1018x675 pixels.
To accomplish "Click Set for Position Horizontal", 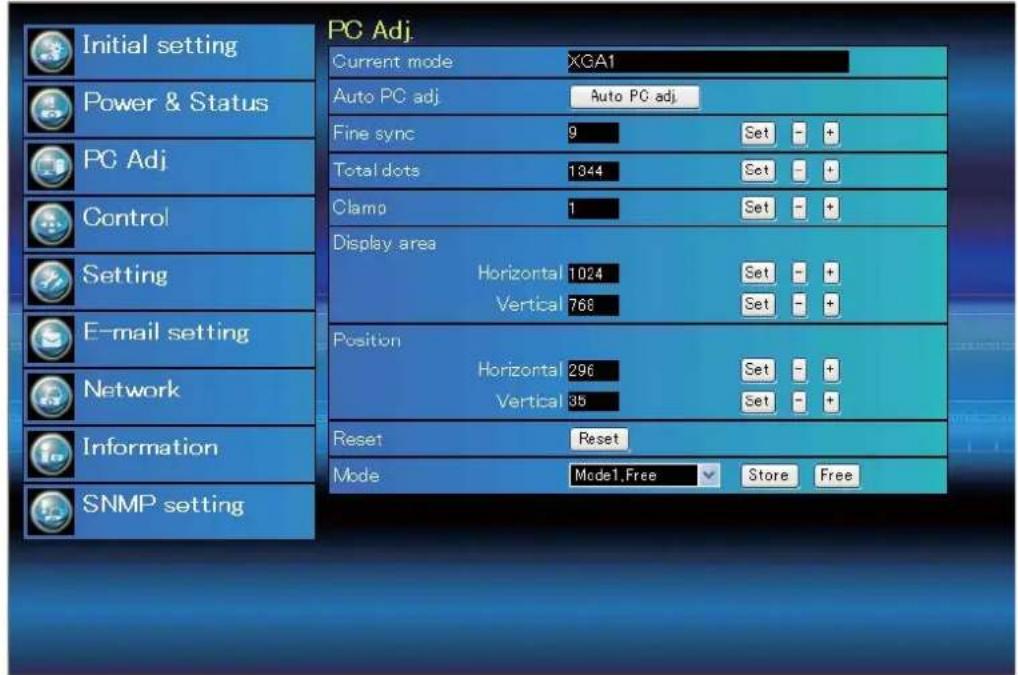I will click(758, 370).
